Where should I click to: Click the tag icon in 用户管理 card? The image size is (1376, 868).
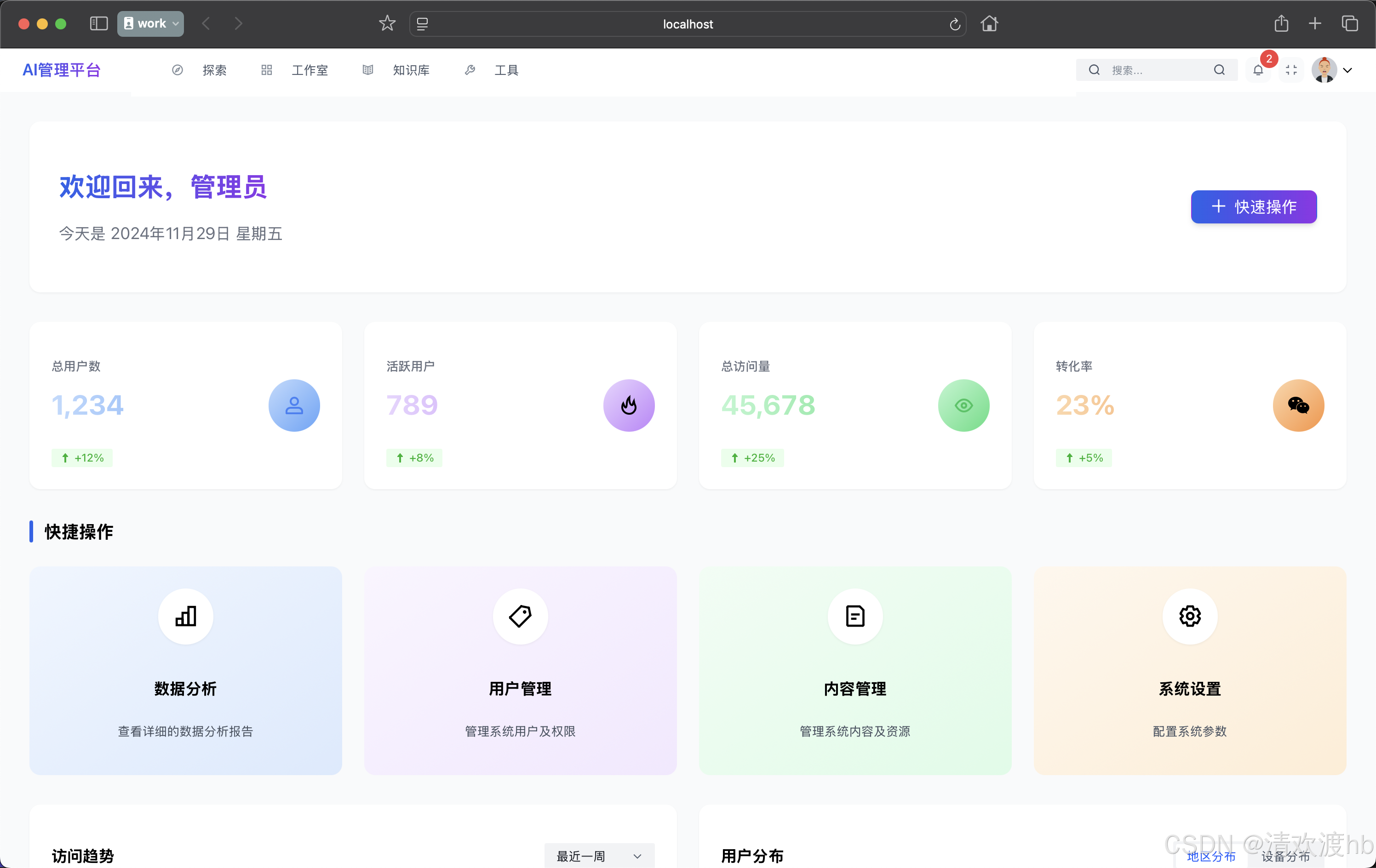point(519,617)
